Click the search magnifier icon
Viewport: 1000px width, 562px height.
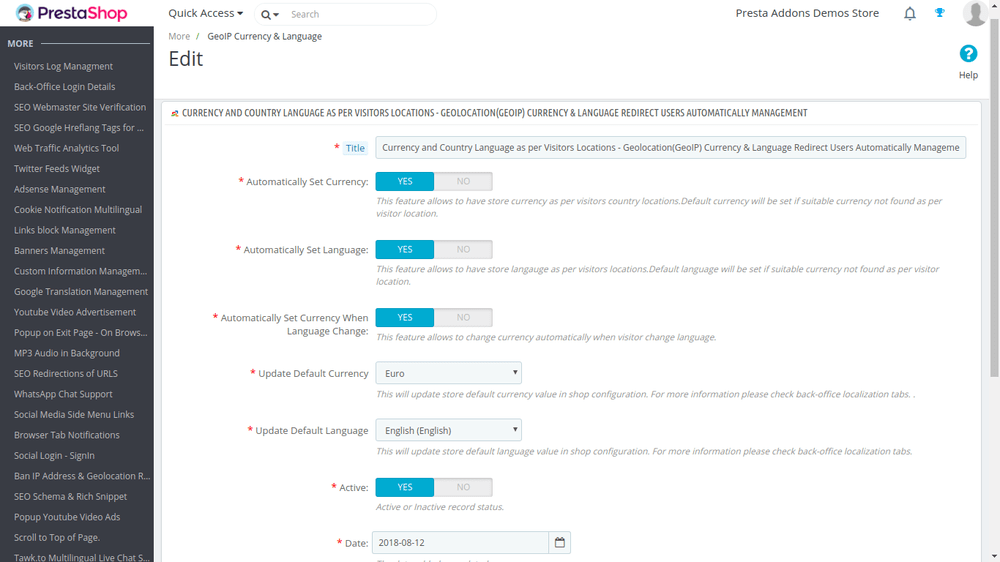266,14
